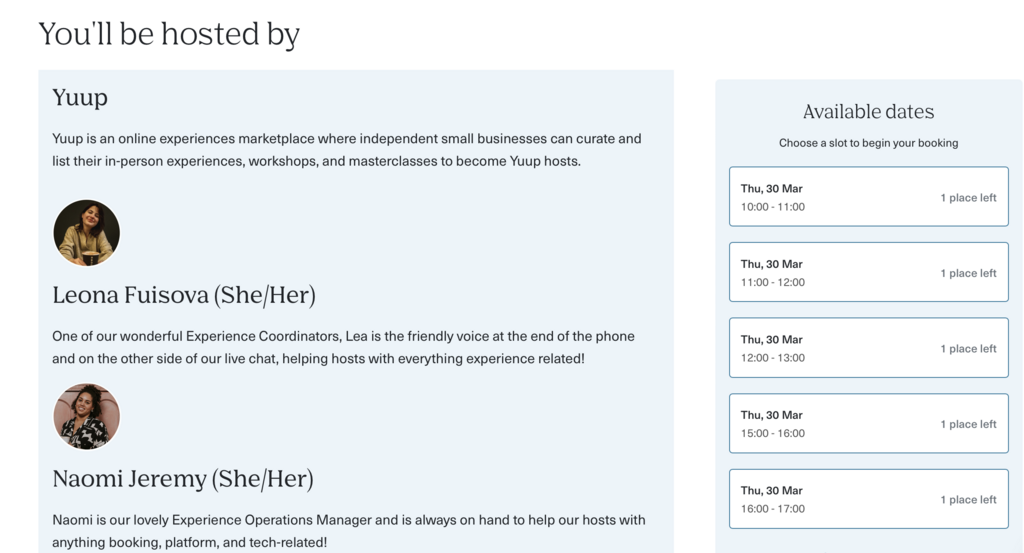Click "Choose a slot to begin your booking" text
This screenshot has height=553, width=1024.
point(869,143)
